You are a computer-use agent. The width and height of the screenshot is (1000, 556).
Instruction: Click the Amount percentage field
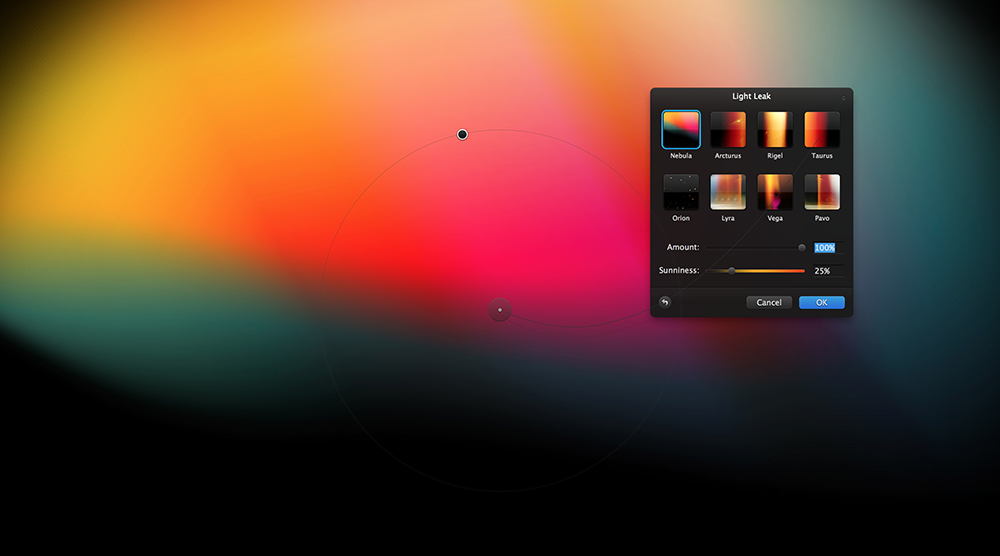(828, 247)
